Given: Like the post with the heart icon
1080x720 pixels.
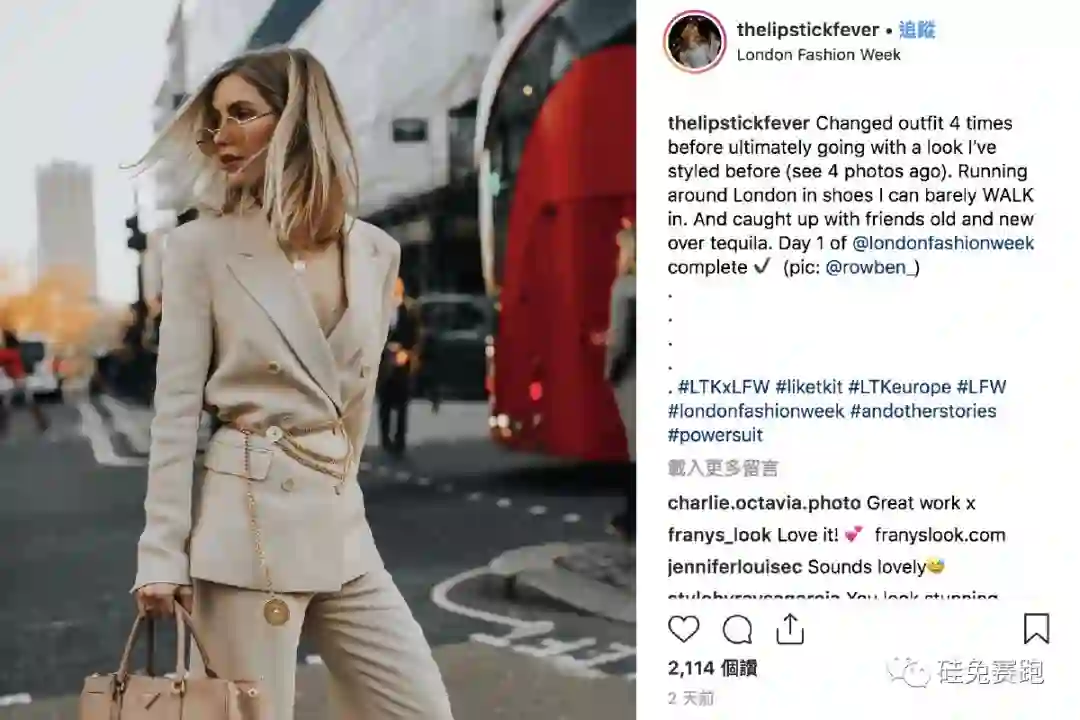Looking at the screenshot, I should pos(683,629).
